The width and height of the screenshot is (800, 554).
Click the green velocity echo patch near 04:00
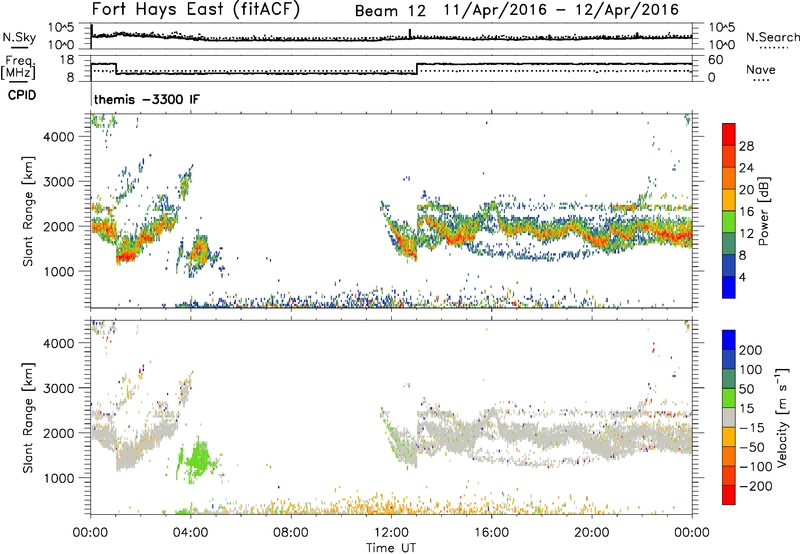[199, 461]
